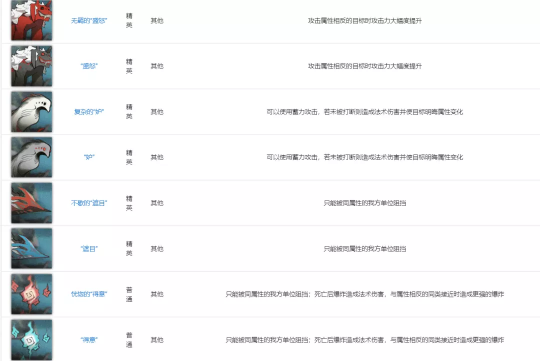540x361 pixels.
Task: Select the 可以使用蓄力攻击 description in gray hooded row
Action: pyautogui.click(x=365, y=157)
